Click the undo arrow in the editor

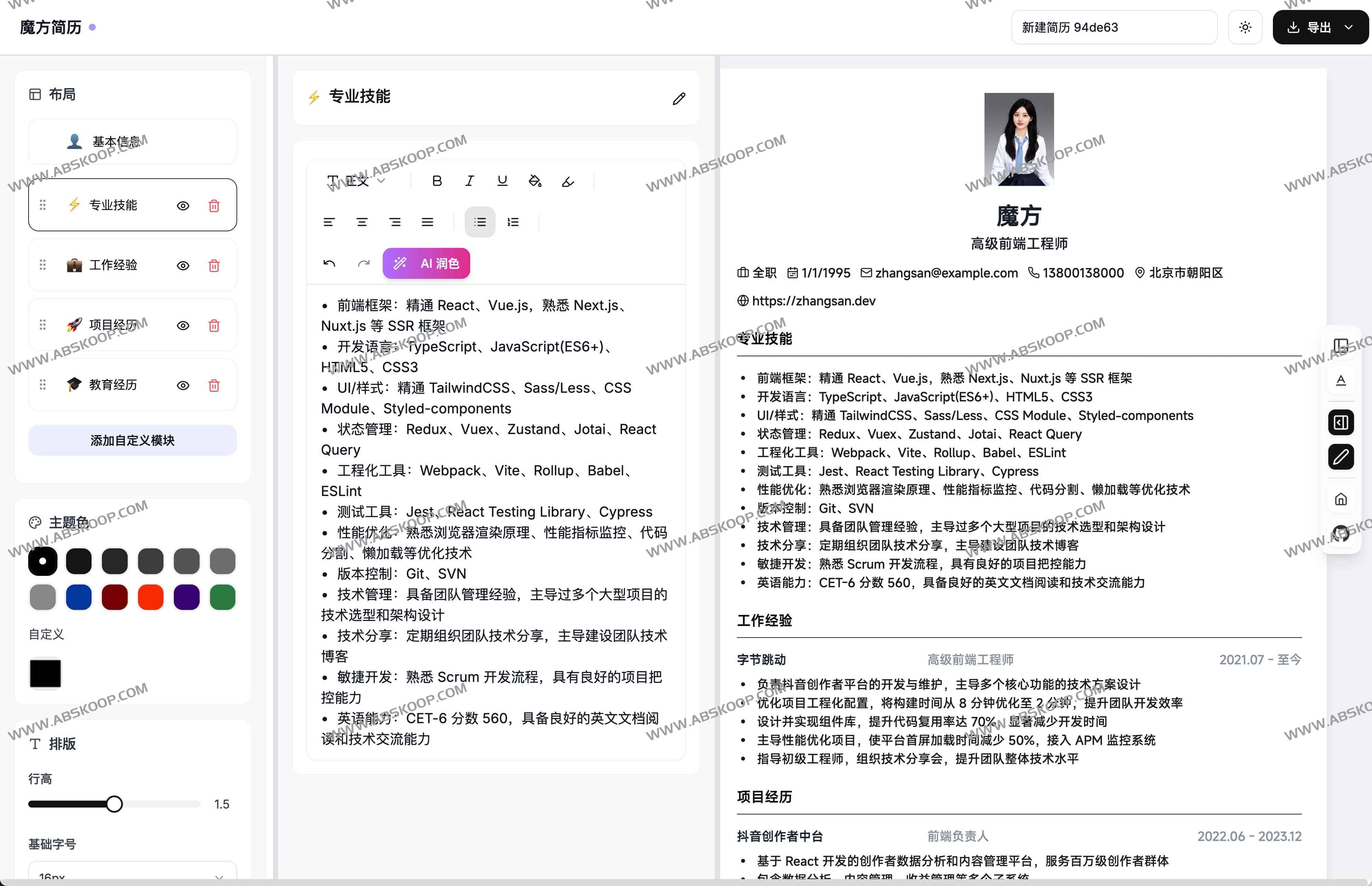click(x=330, y=263)
